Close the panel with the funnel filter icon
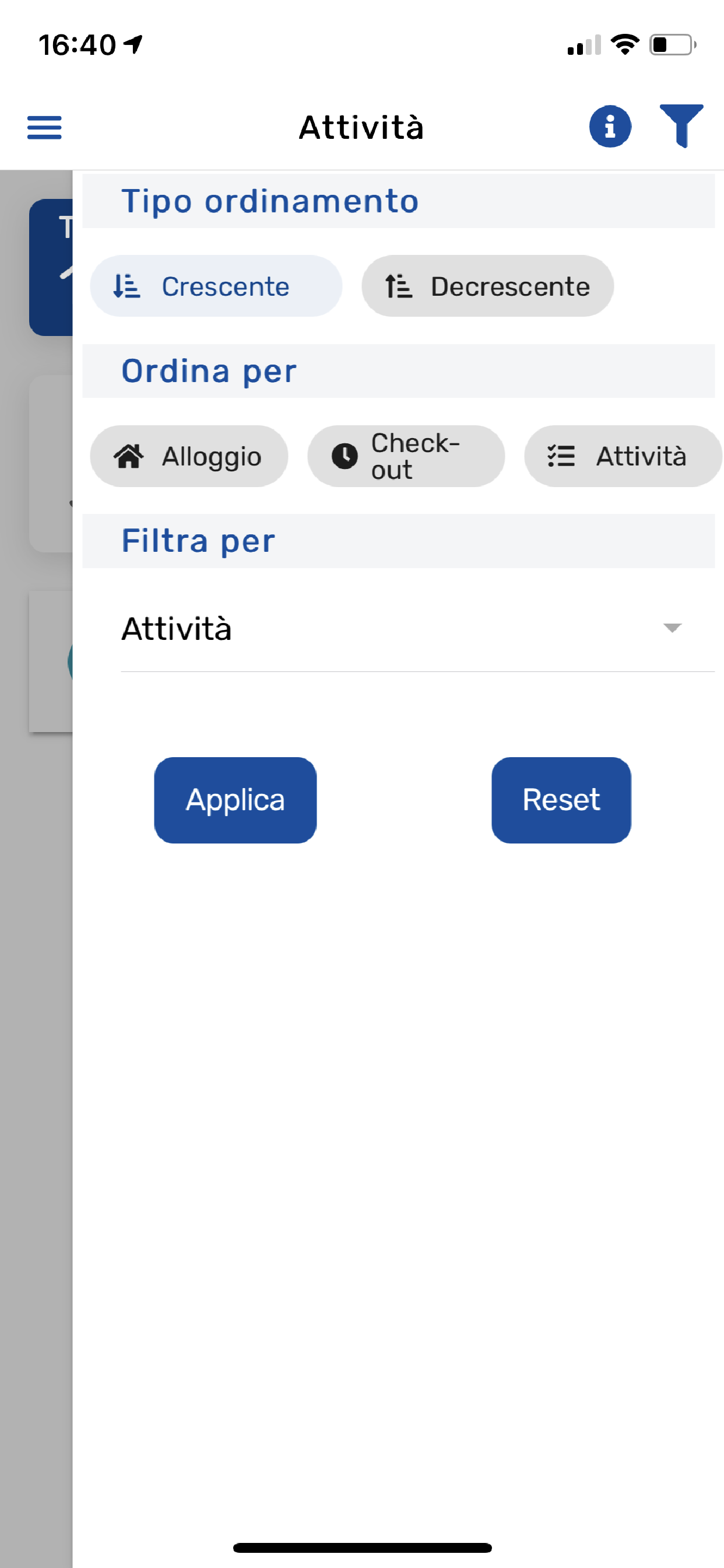The image size is (724, 1568). point(681,126)
